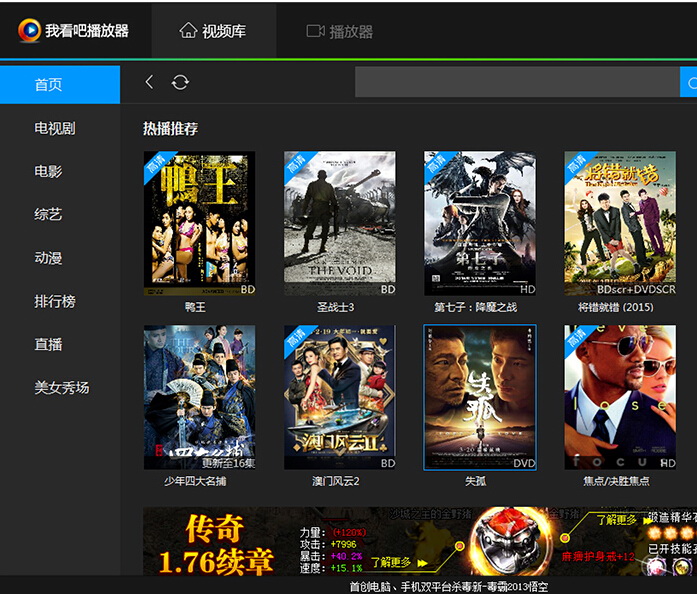697x594 pixels.
Task: Click the first 了解更多 link in banner
Action: [x=398, y=562]
